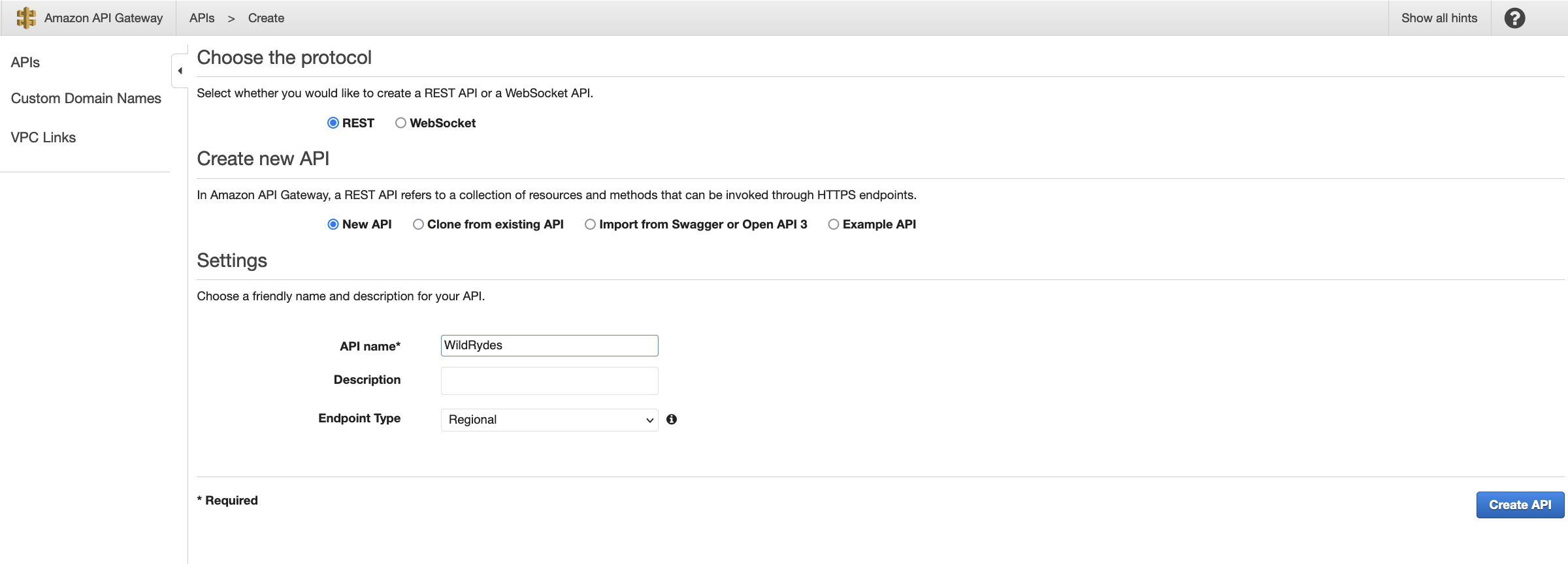Screen dimensions: 1568x564
Task: Select the WebSocket protocol radio button
Action: click(x=400, y=123)
